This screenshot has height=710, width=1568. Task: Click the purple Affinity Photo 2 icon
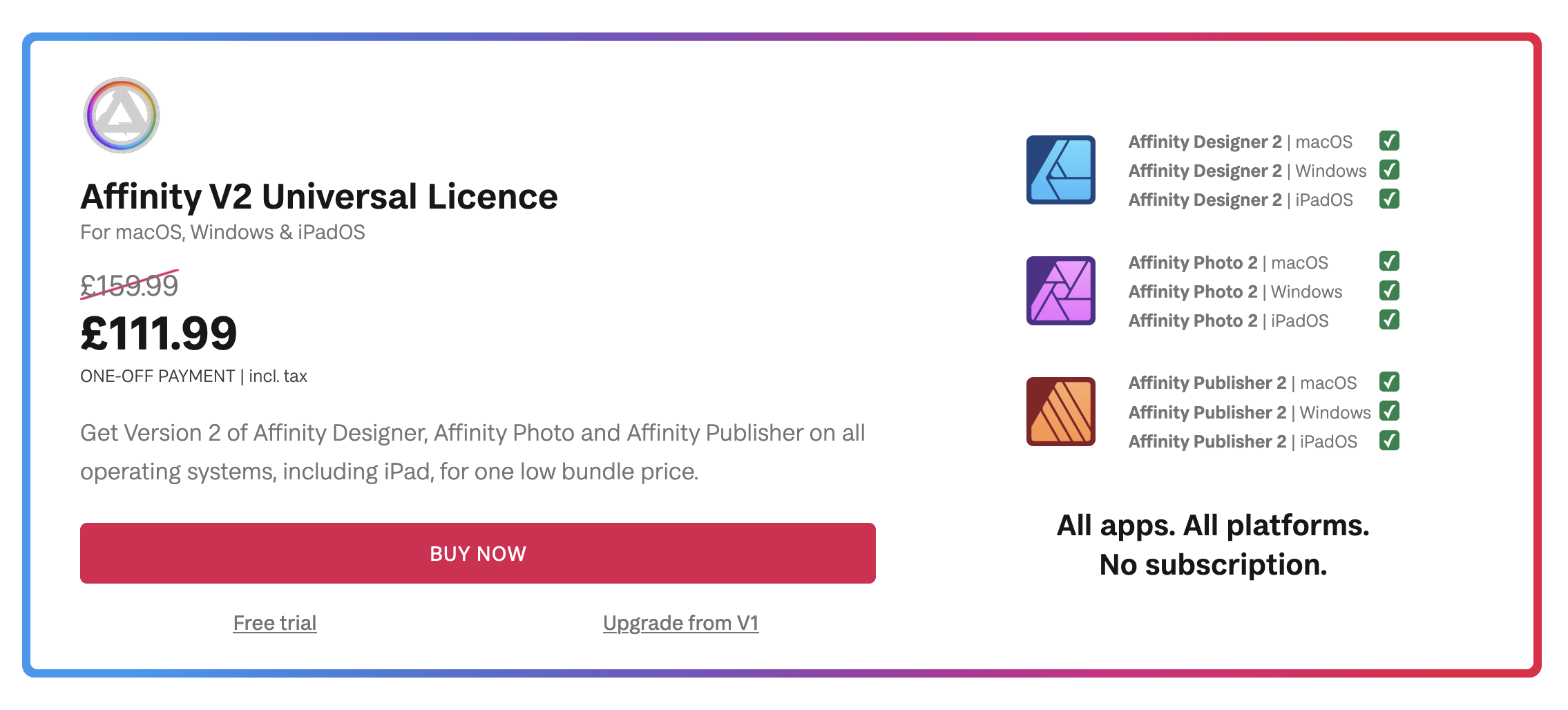click(x=1060, y=291)
